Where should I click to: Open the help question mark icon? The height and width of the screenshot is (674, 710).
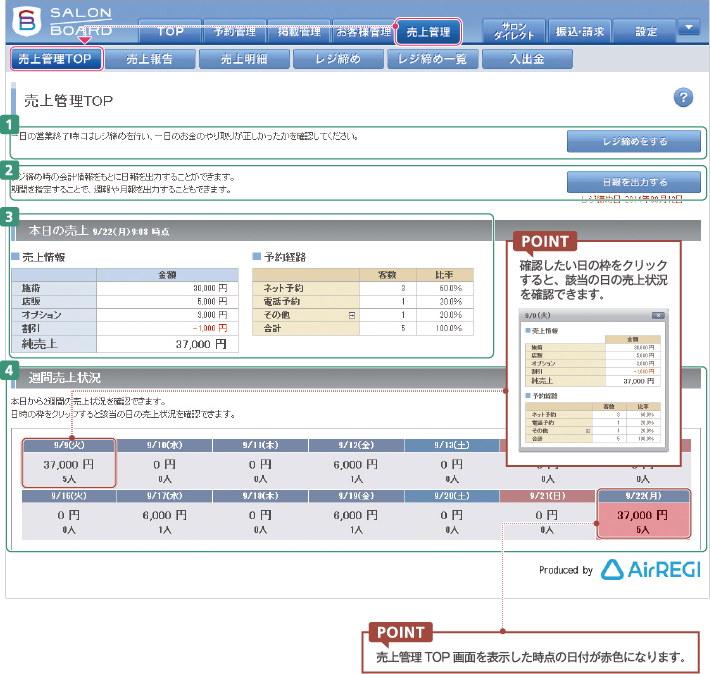point(684,97)
